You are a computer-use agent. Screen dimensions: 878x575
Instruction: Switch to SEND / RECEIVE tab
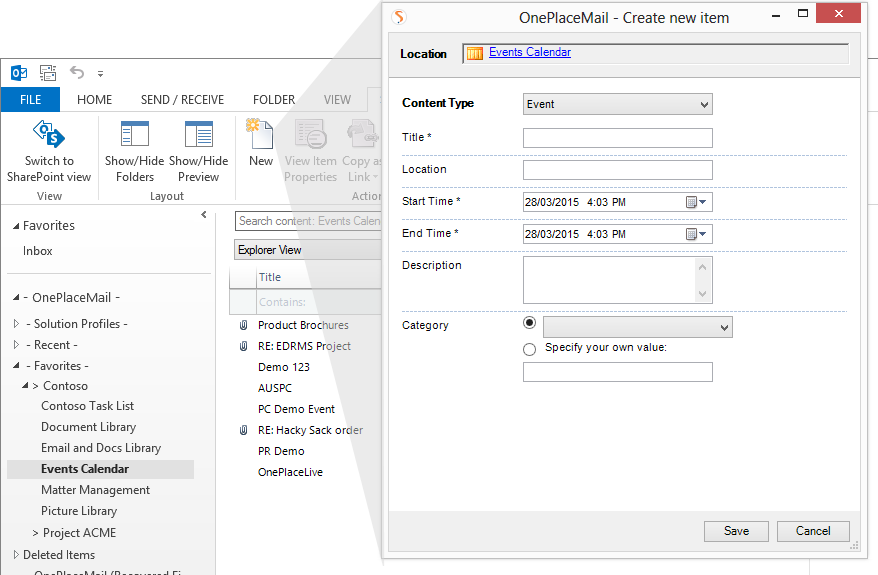click(182, 100)
